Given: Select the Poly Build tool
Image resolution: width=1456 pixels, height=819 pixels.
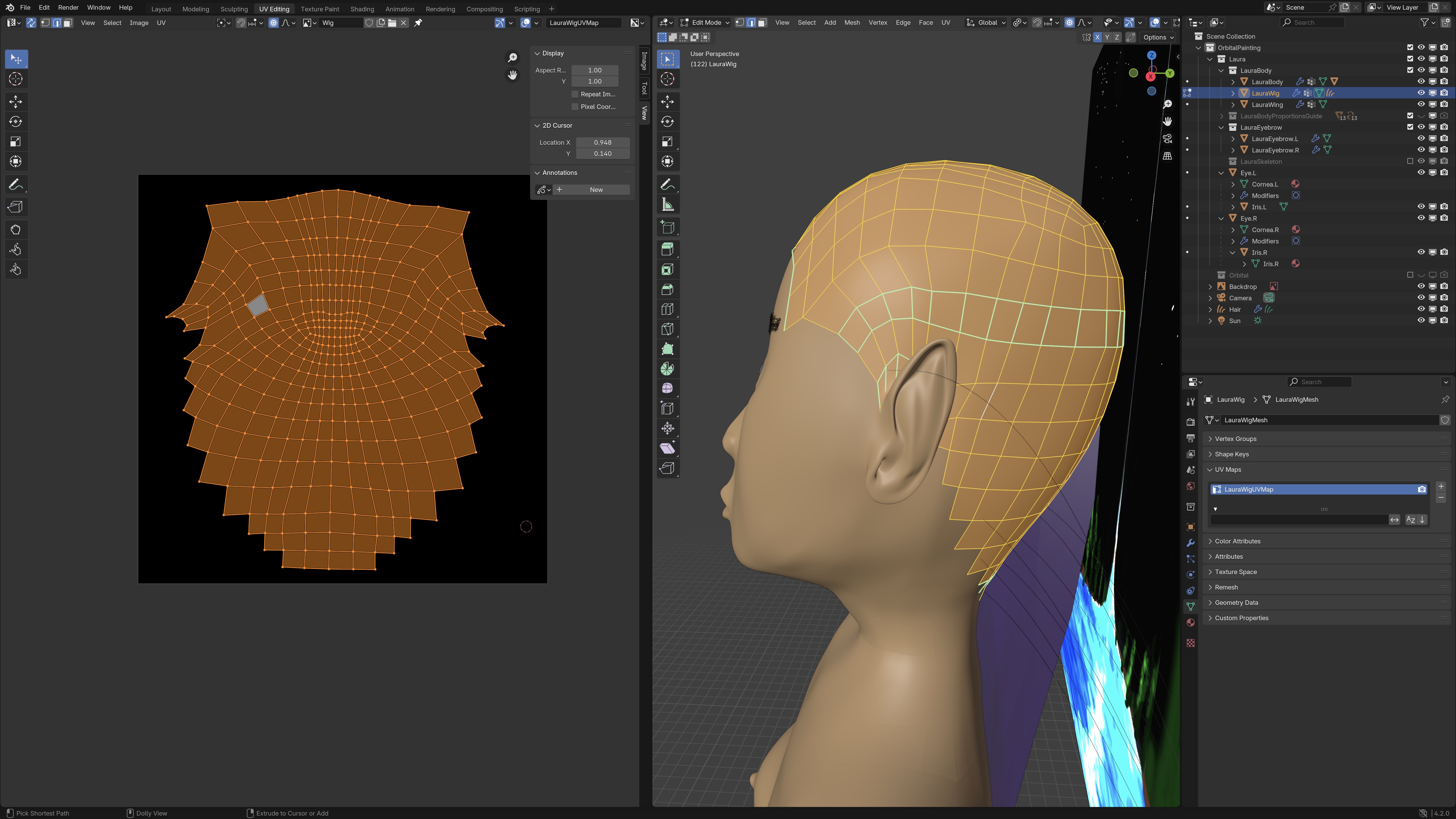Looking at the screenshot, I should [667, 349].
